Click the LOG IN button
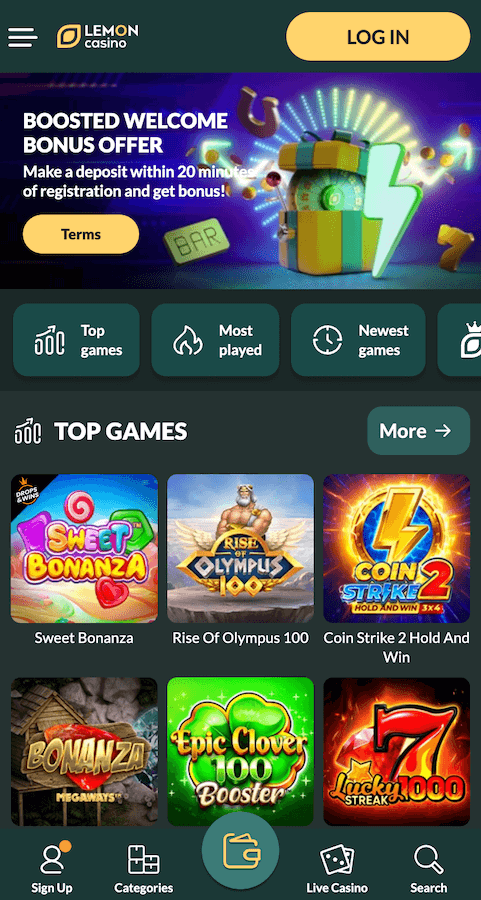 [x=378, y=37]
